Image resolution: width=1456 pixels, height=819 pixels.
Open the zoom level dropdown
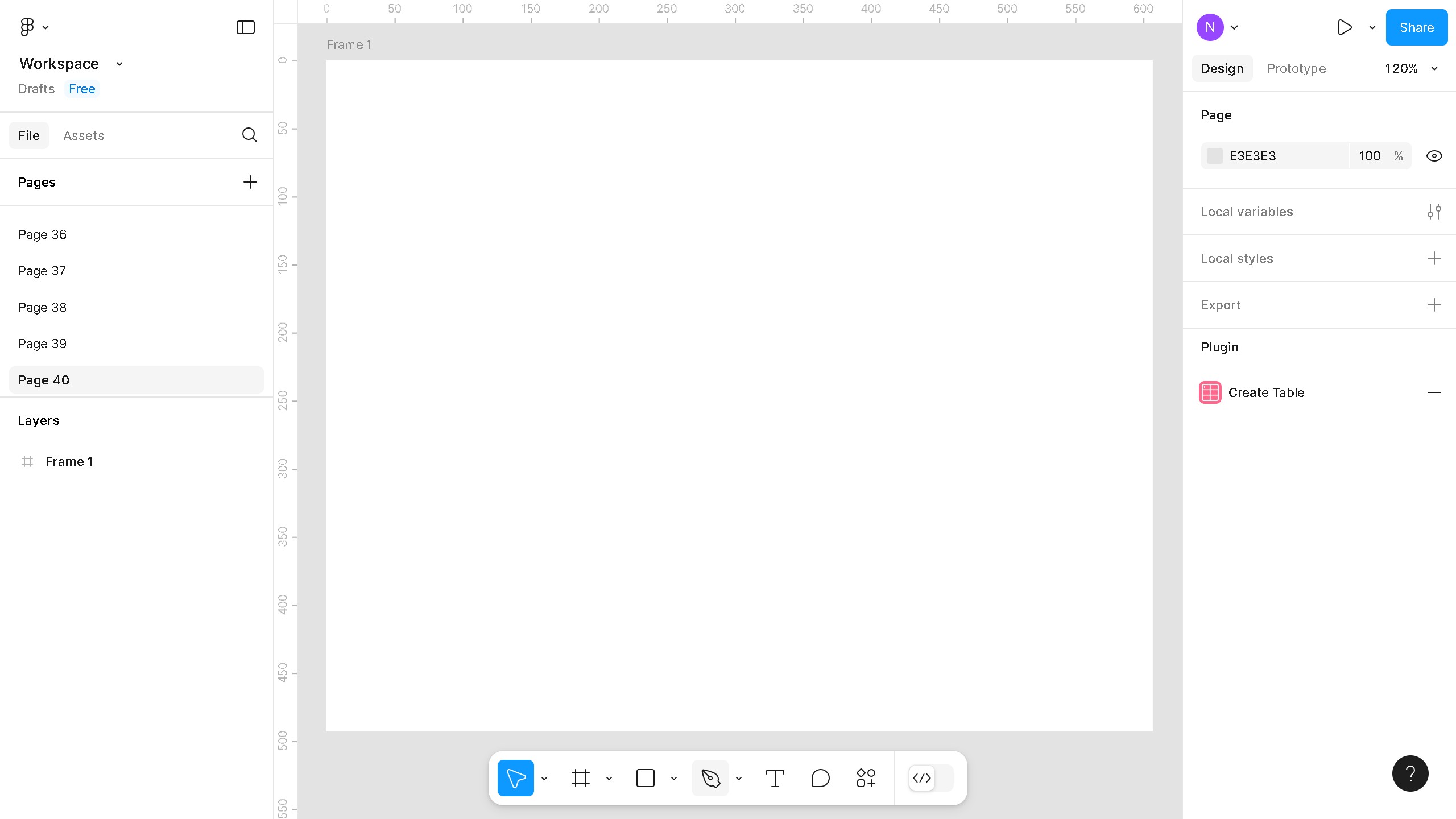[x=1411, y=68]
